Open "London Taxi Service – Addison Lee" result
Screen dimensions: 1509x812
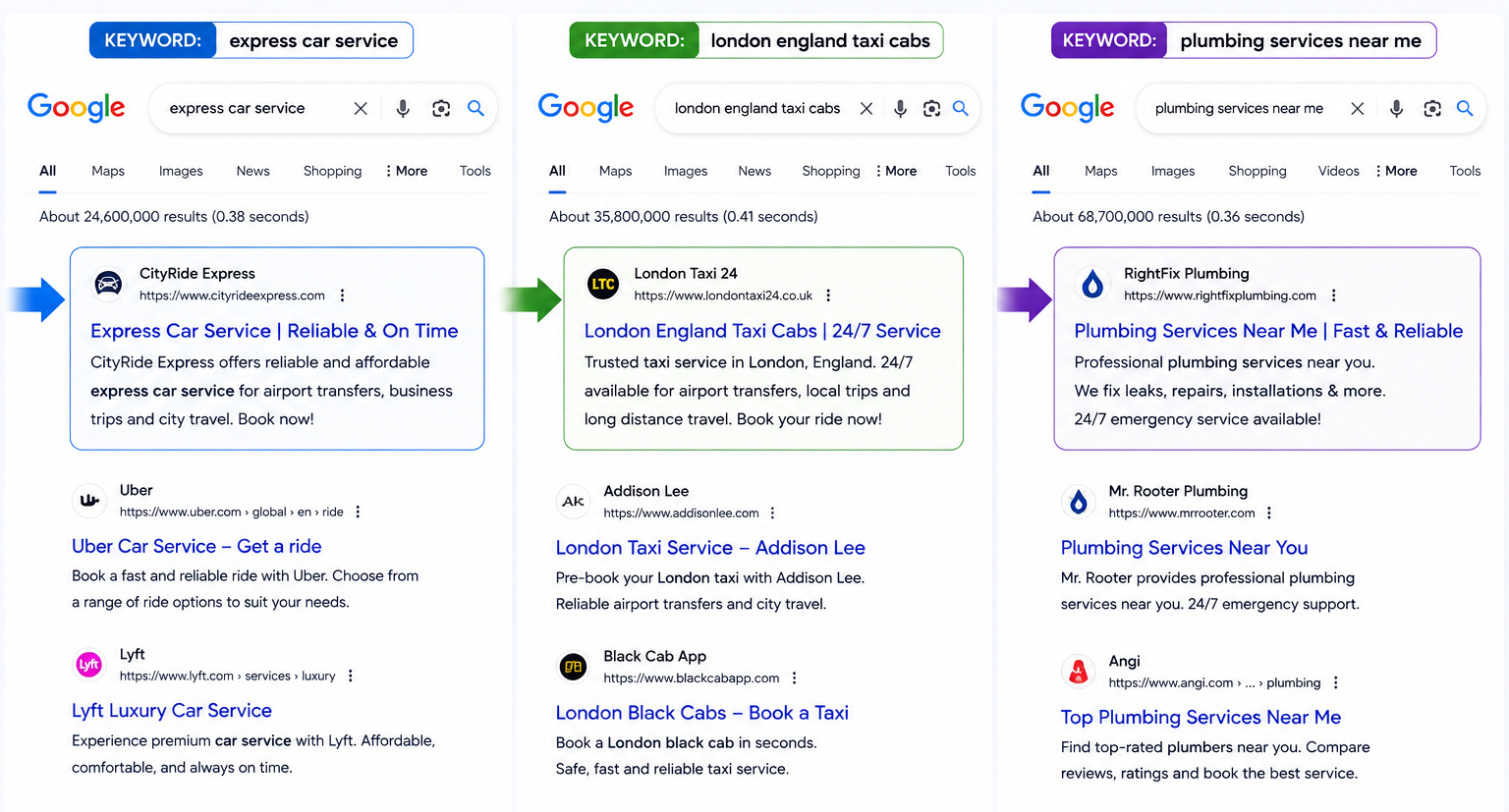(710, 548)
